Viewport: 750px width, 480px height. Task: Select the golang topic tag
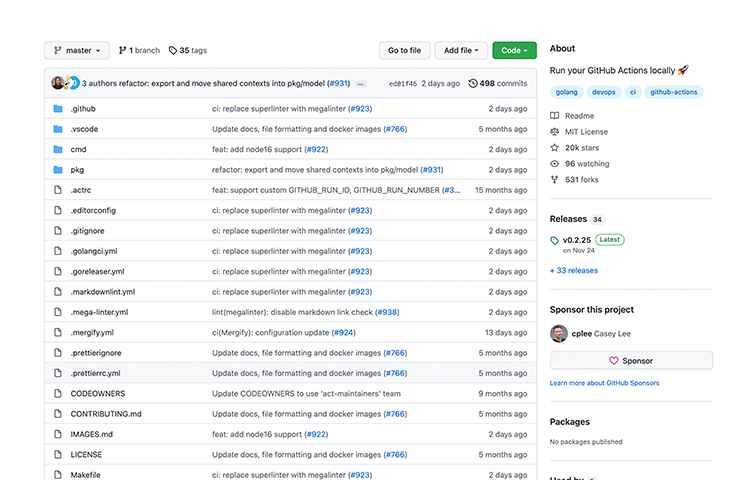566,92
